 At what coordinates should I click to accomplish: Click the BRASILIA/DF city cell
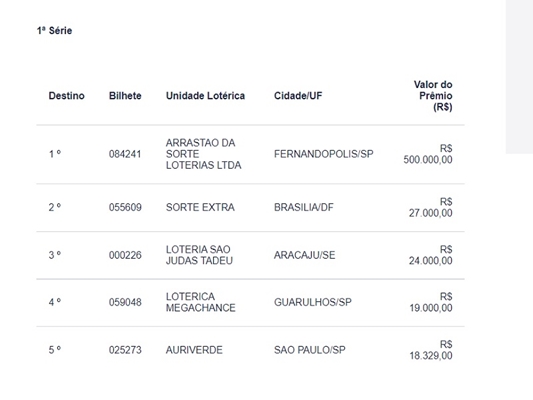[x=304, y=207]
